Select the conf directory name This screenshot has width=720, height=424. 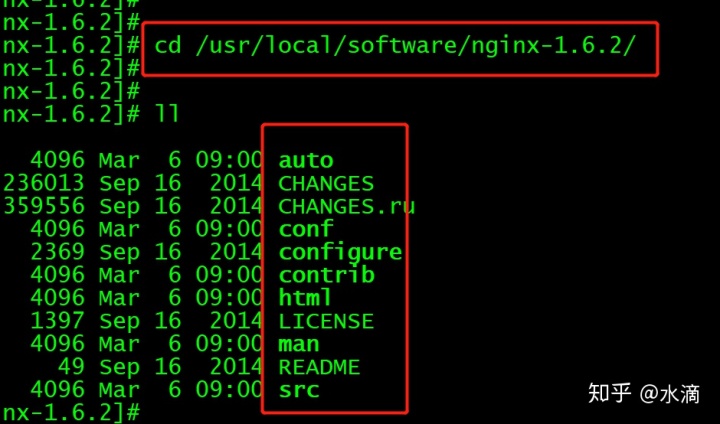(x=306, y=229)
